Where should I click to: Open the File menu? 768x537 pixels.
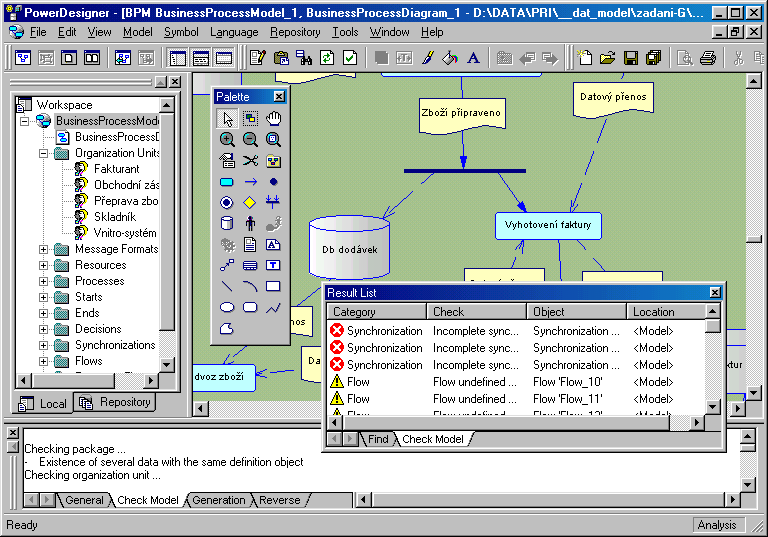click(x=38, y=32)
